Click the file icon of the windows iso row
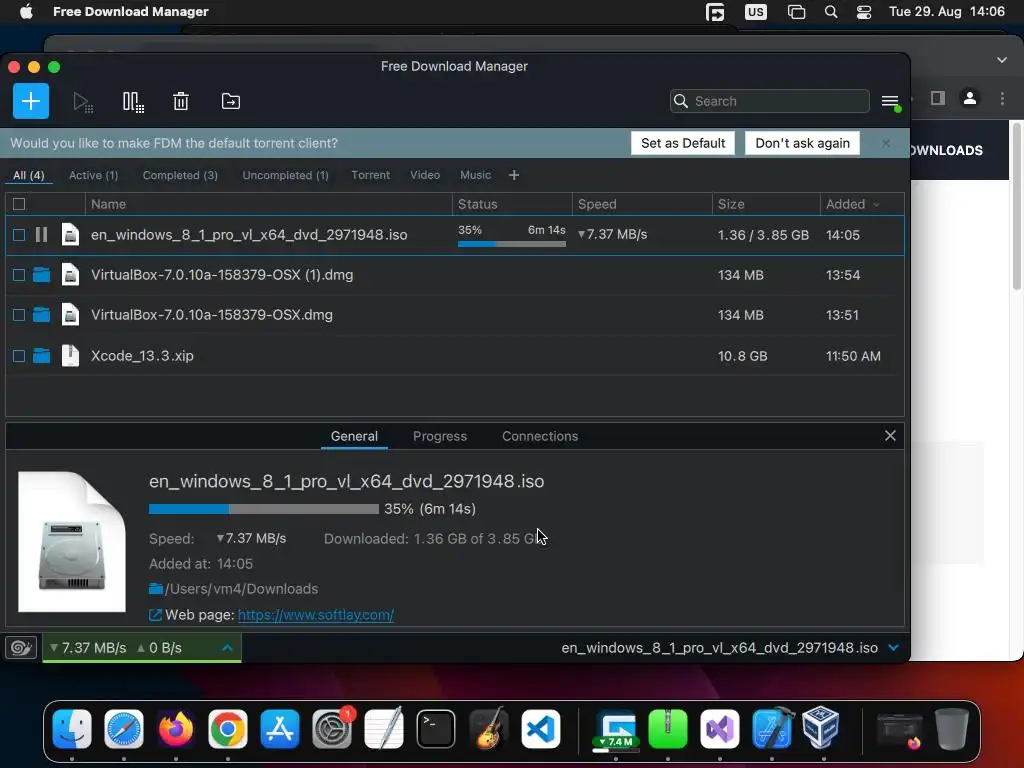Screen dimensions: 1024x768 click(x=70, y=234)
